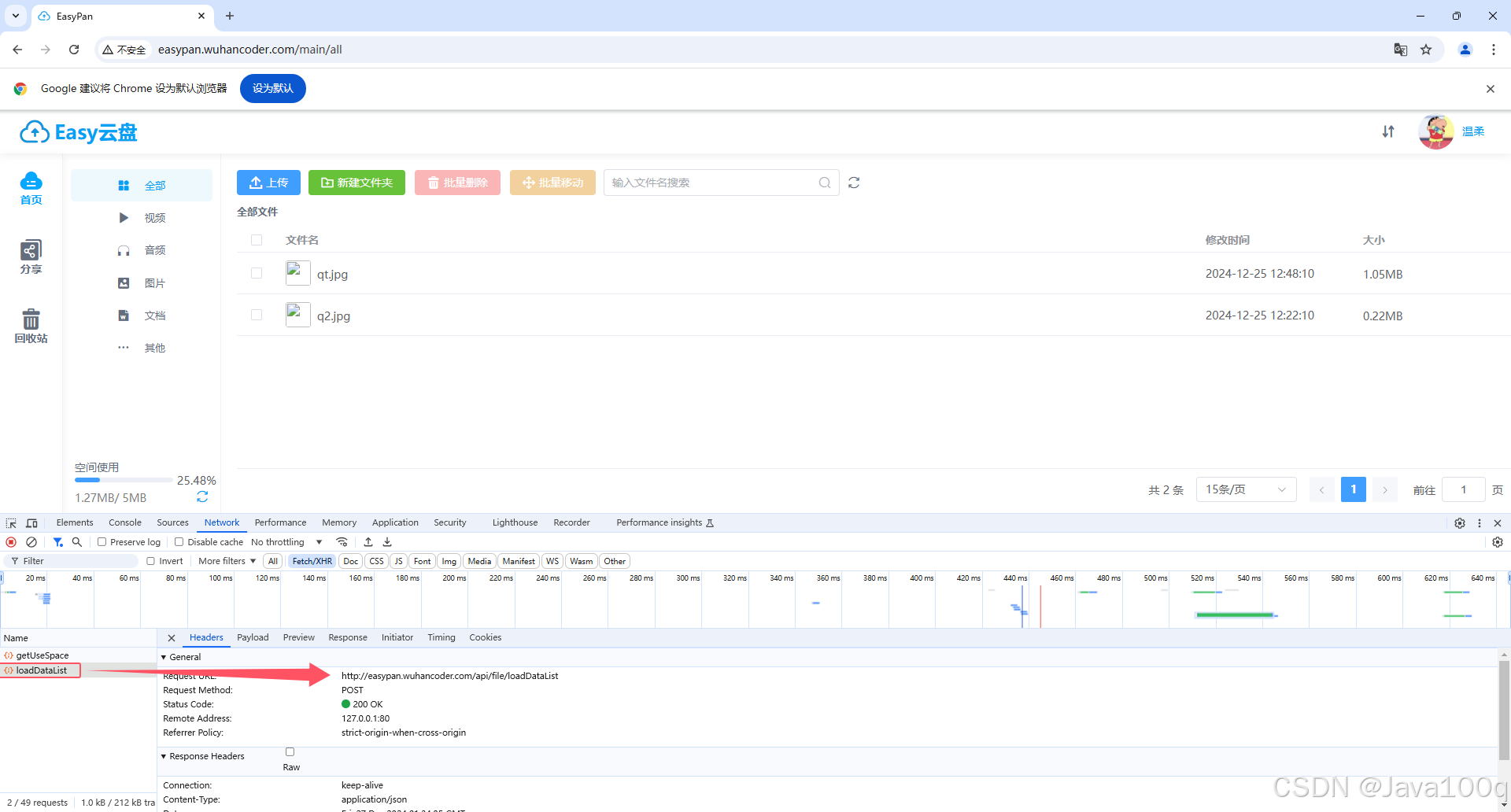The image size is (1511, 812).
Task: Reload the browser page
Action: [74, 50]
